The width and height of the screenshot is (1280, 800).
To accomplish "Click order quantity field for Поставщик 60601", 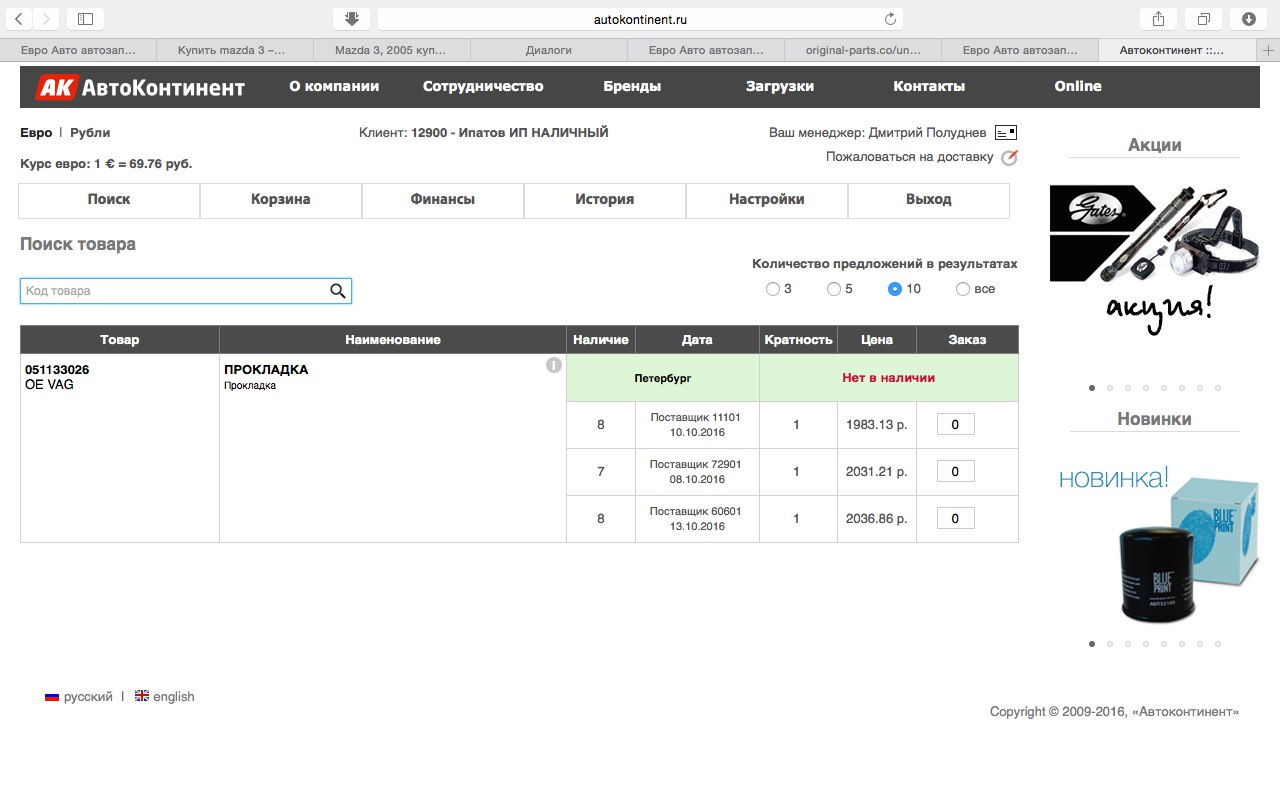I will 955,519.
